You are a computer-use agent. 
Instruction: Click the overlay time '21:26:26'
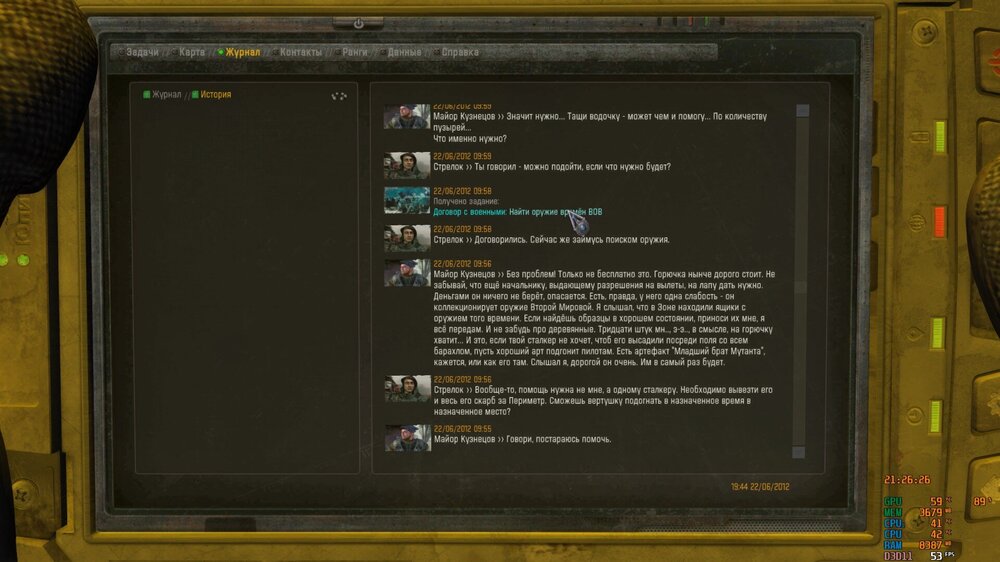pyautogui.click(x=907, y=480)
